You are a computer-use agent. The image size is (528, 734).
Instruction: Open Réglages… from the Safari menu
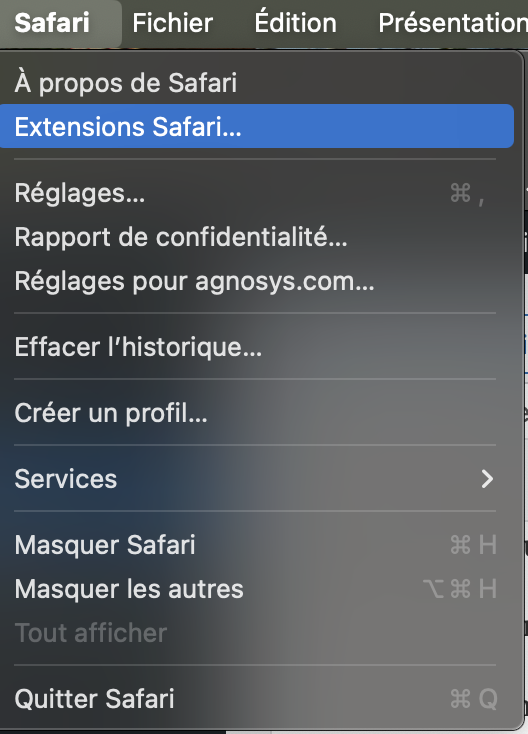tap(257, 192)
